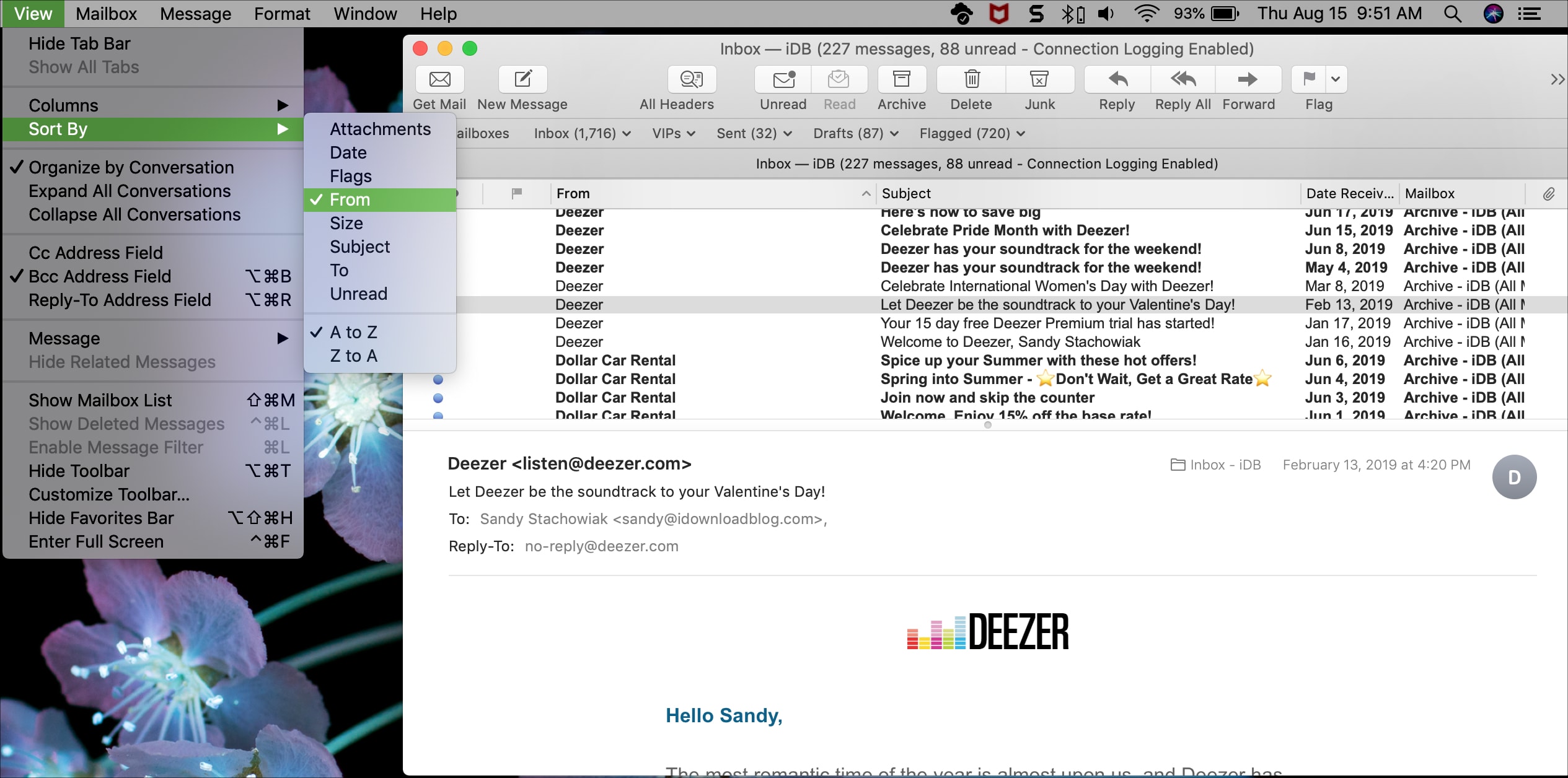Screen dimensions: 1568x778
Task: Click the Get Mail envelope icon
Action: [x=439, y=79]
